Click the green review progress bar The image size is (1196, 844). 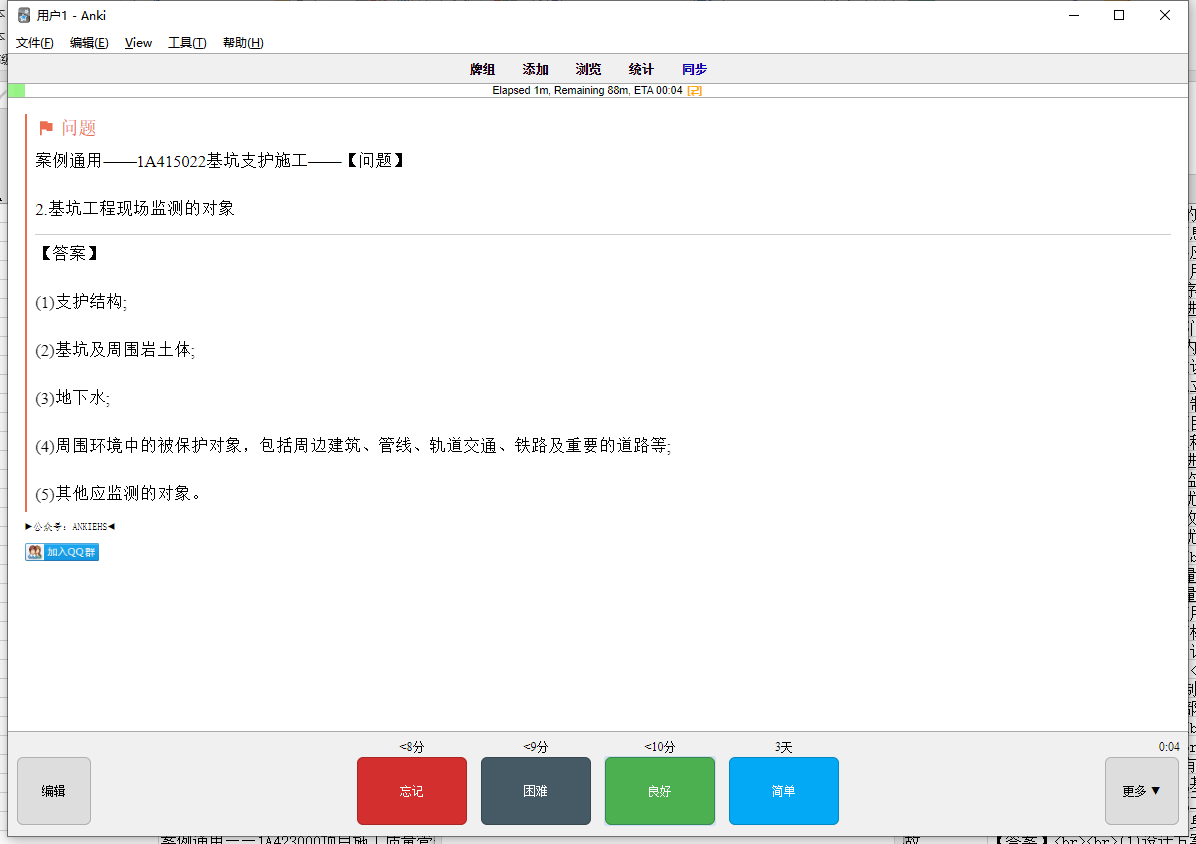point(16,91)
